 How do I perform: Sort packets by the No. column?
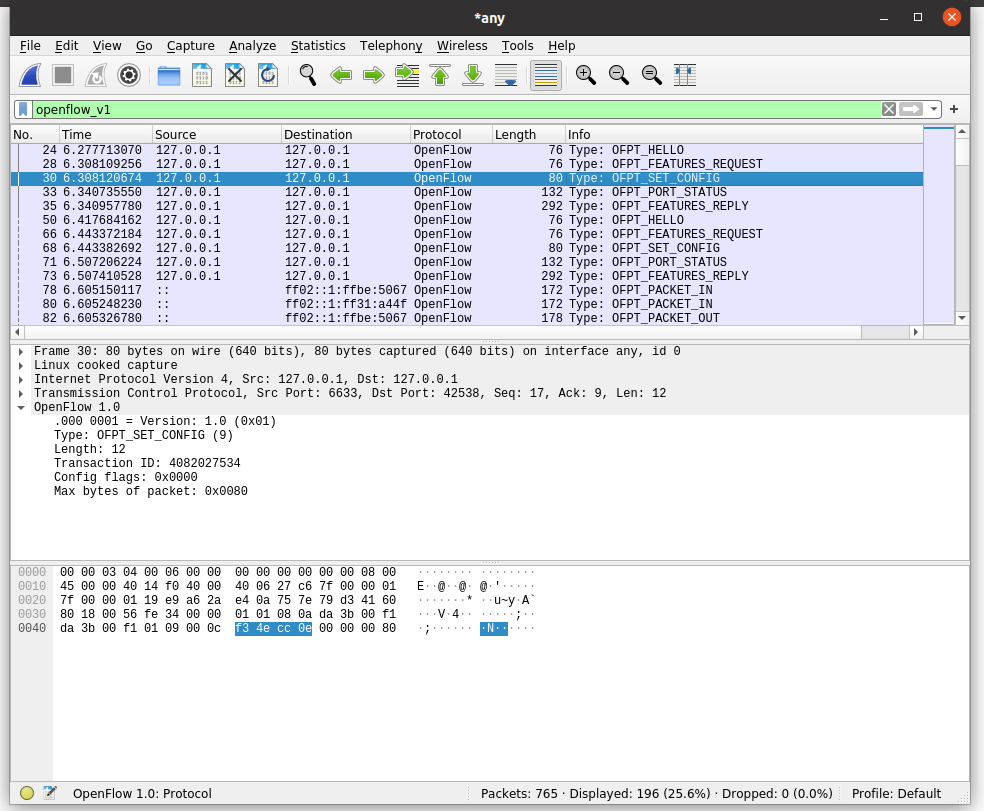click(35, 134)
